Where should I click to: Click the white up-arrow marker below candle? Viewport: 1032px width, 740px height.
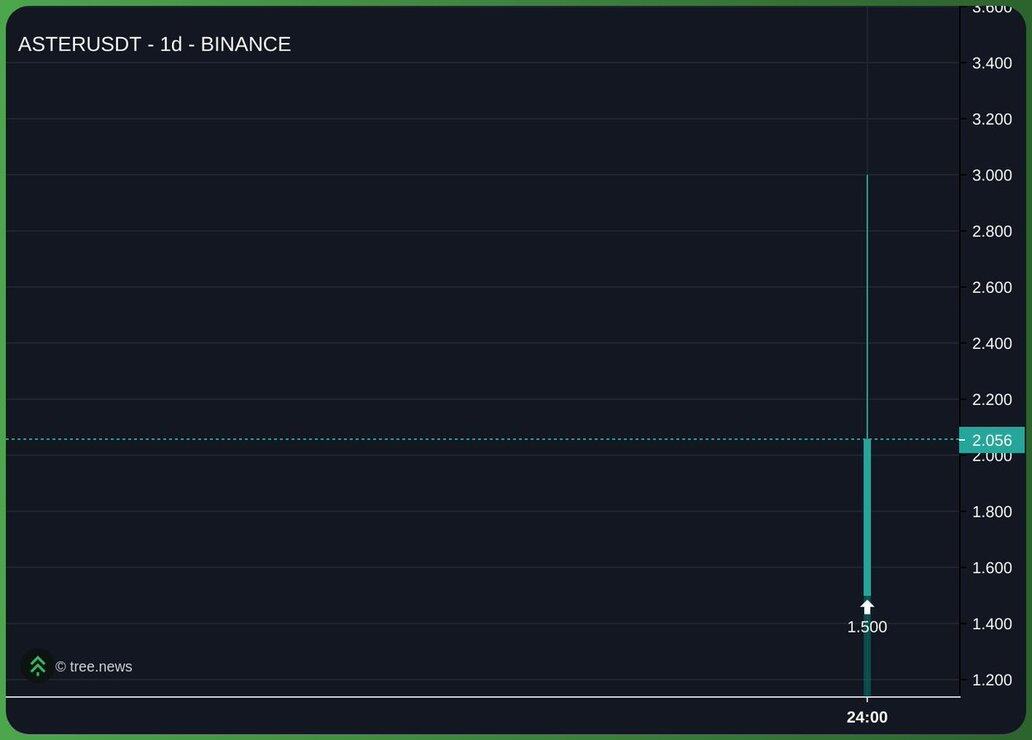pyautogui.click(x=867, y=607)
